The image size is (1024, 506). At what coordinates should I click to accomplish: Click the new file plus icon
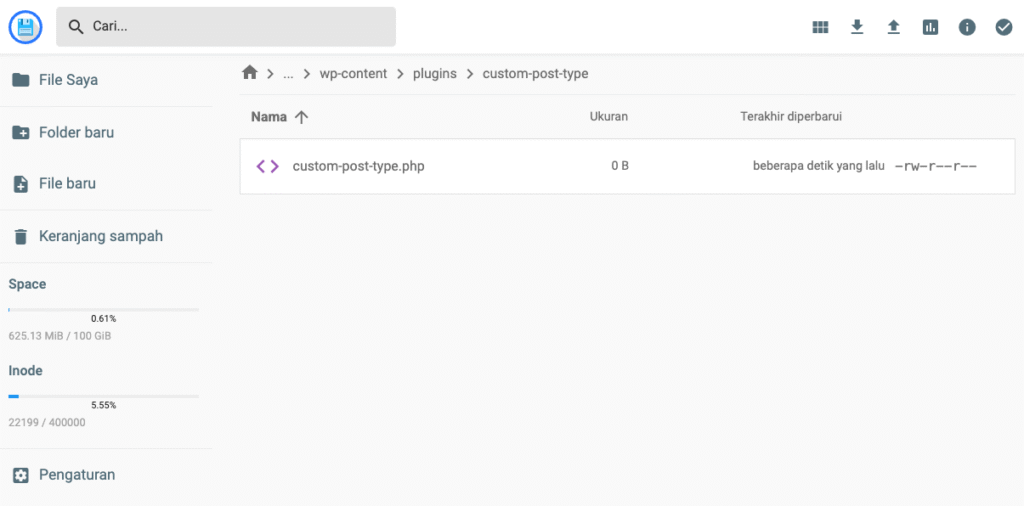click(21, 184)
